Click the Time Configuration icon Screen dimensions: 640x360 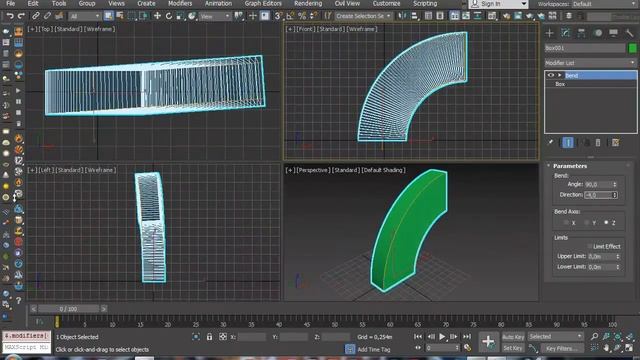point(467,348)
